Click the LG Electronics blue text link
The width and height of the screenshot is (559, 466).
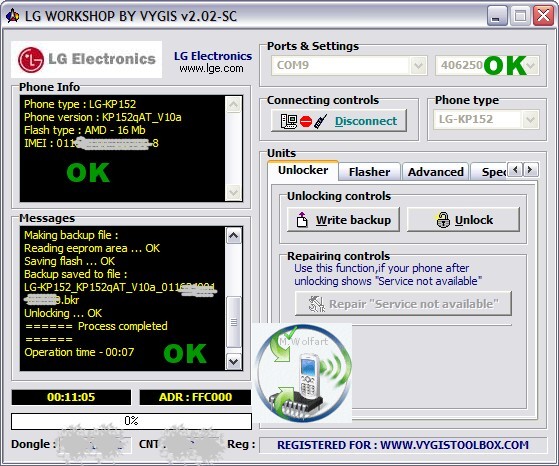click(213, 56)
